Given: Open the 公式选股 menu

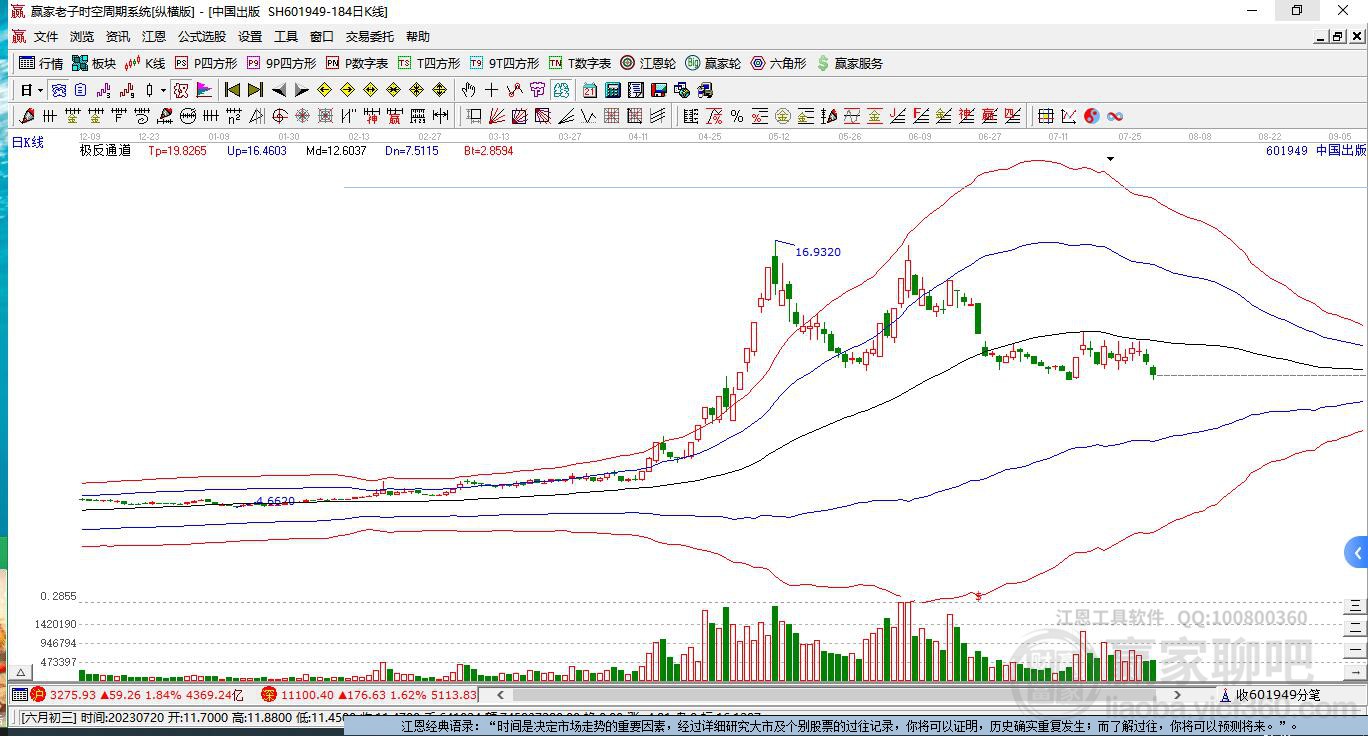Looking at the screenshot, I should tap(202, 36).
